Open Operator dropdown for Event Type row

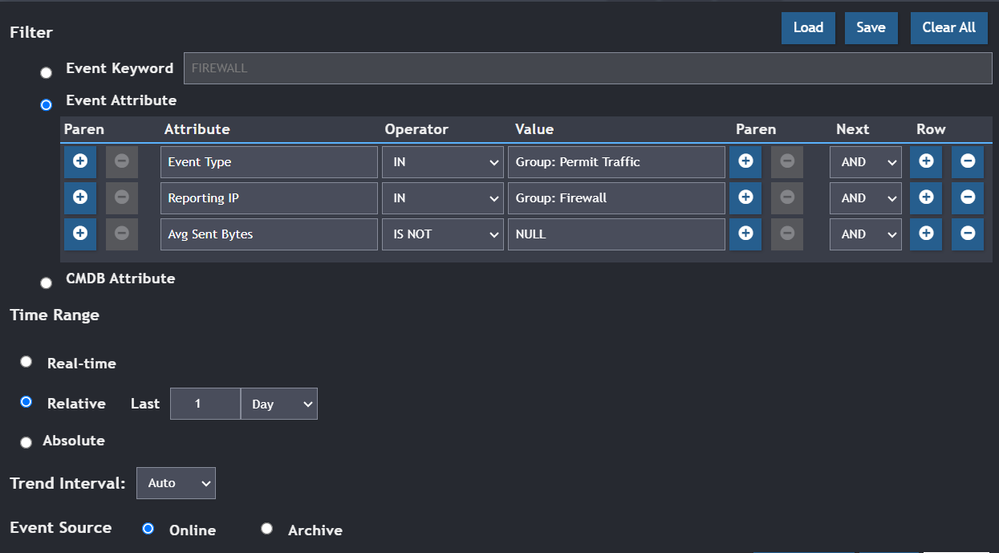pyautogui.click(x=441, y=162)
